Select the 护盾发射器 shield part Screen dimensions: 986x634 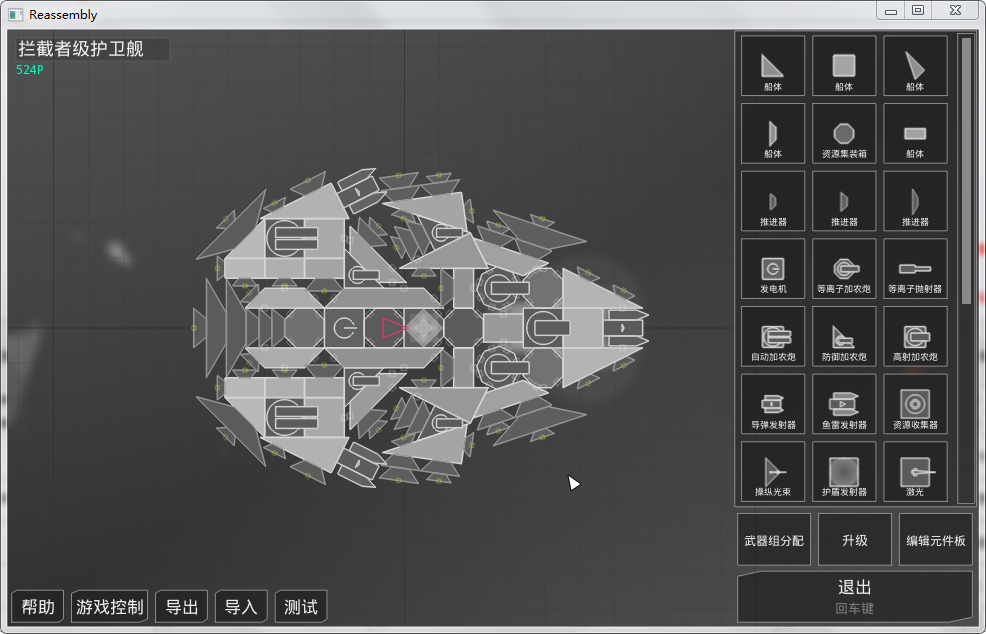click(x=844, y=471)
